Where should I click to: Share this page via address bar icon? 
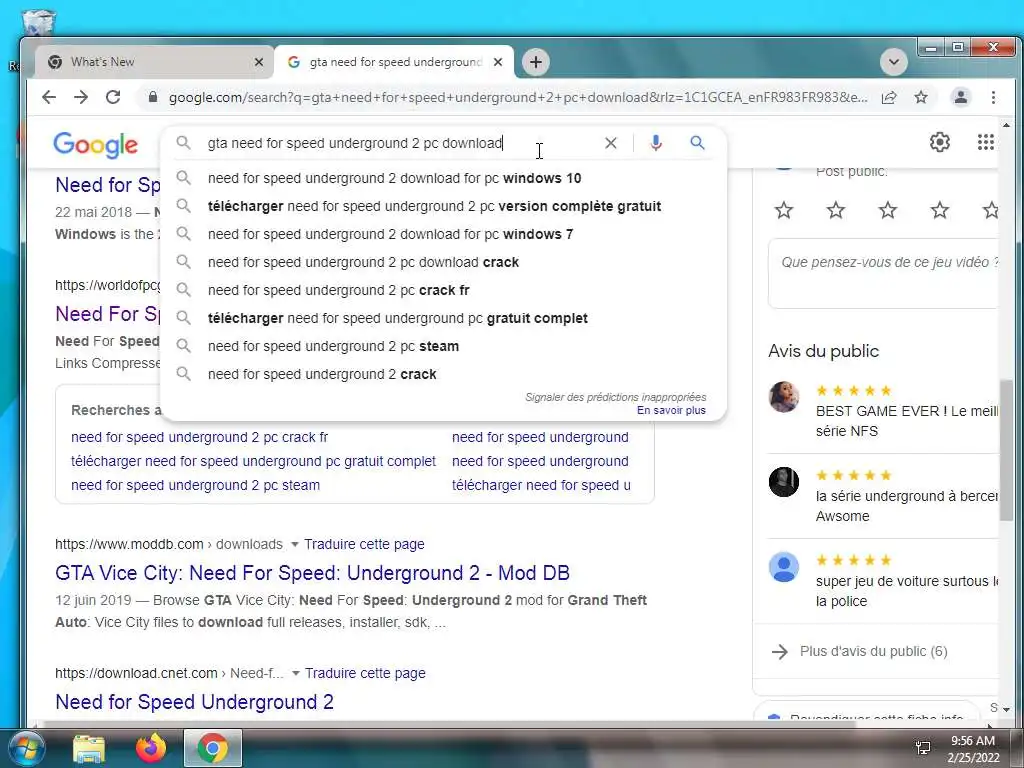pos(889,97)
